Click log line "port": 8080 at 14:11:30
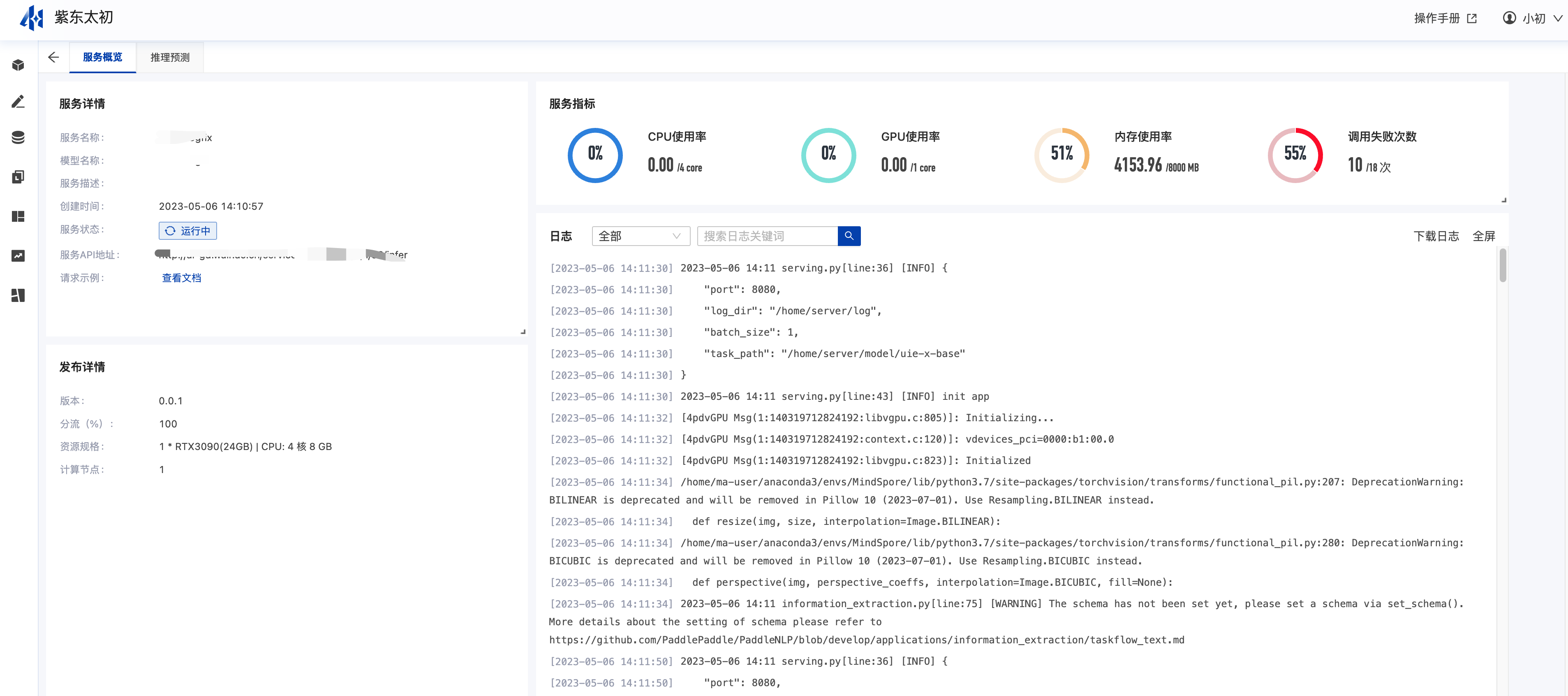Image resolution: width=1568 pixels, height=696 pixels. [665, 289]
